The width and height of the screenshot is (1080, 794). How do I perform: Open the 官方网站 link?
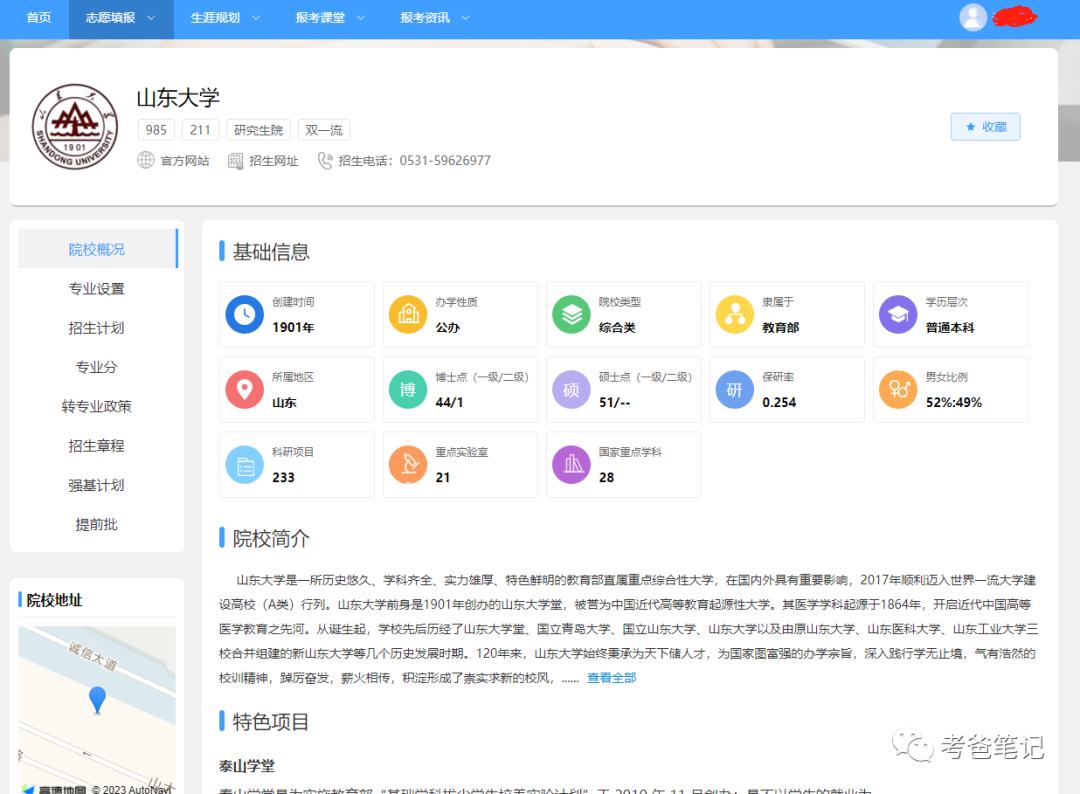185,160
